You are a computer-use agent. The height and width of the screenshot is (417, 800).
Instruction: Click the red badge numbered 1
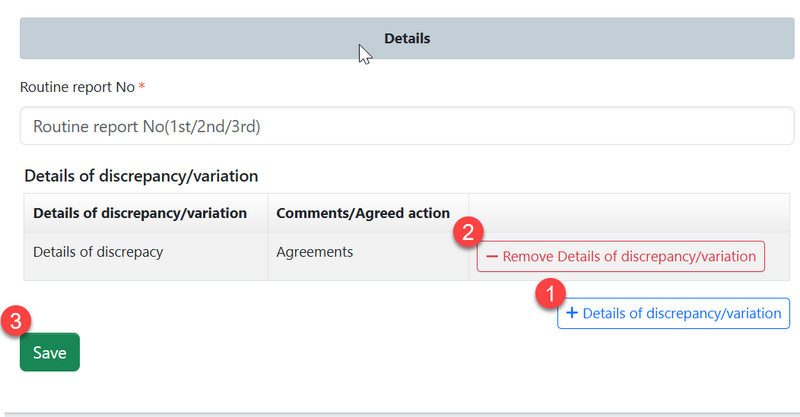[550, 292]
